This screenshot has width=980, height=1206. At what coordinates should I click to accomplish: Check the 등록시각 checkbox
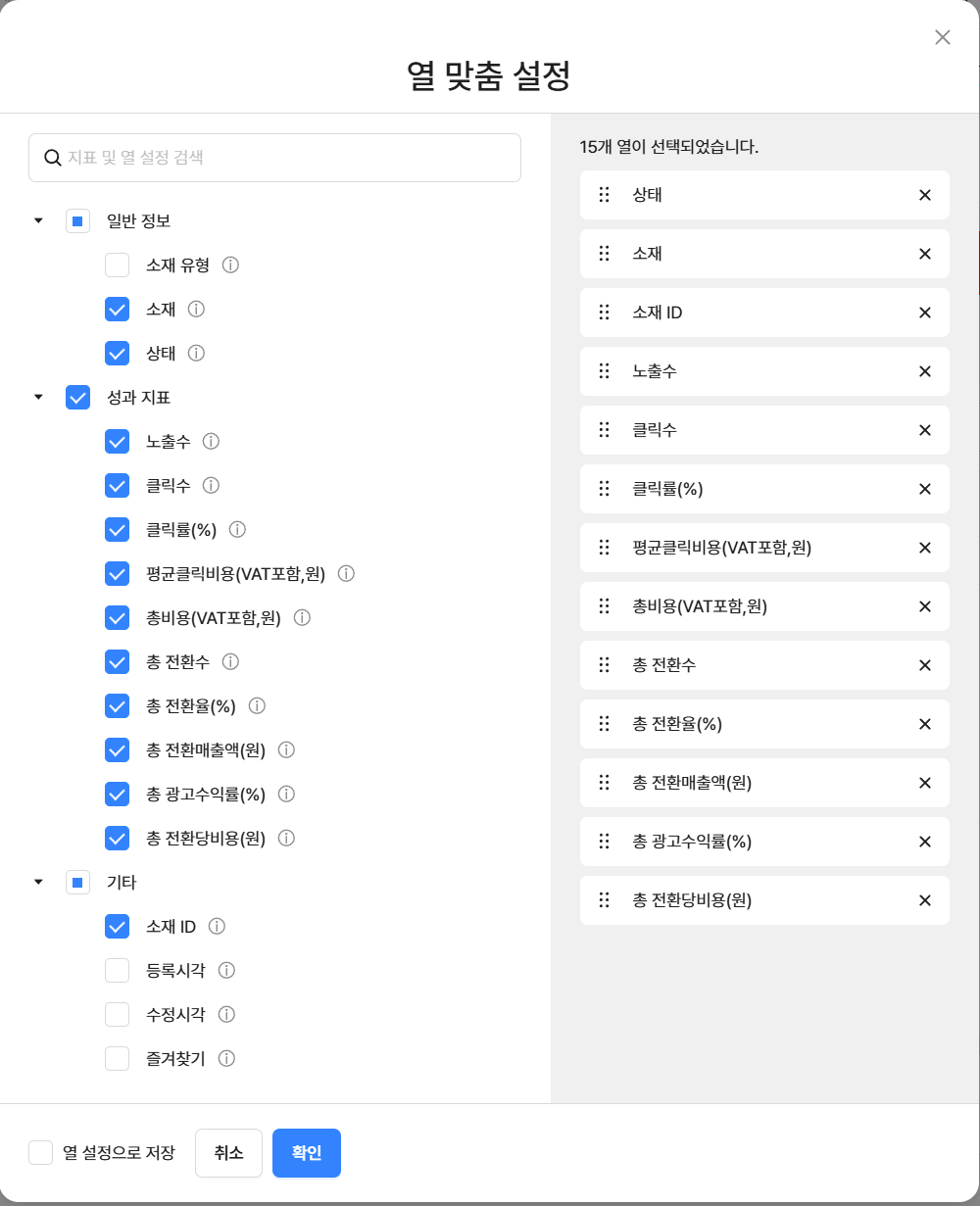(118, 970)
